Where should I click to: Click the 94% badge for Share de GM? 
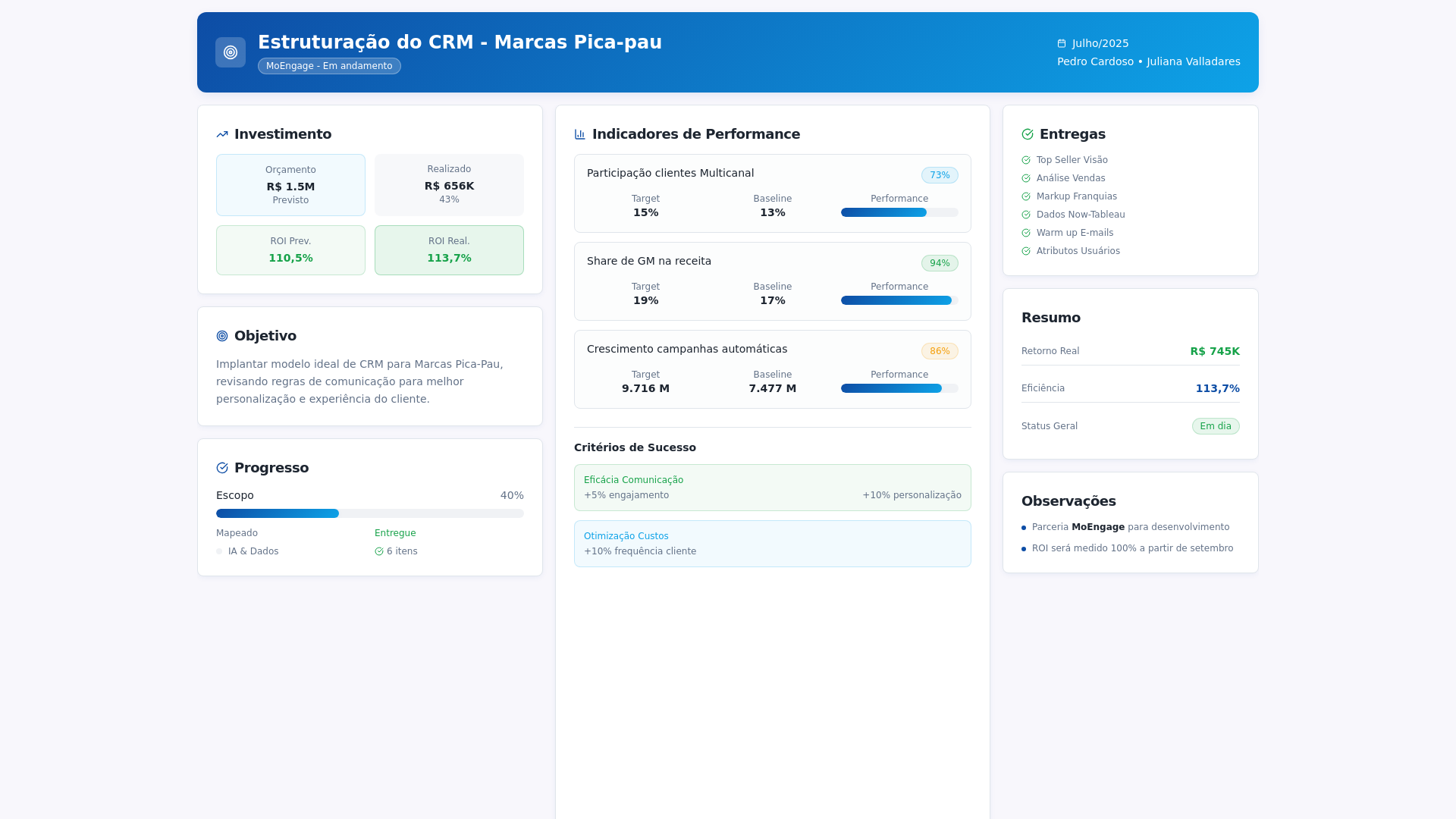tap(940, 263)
